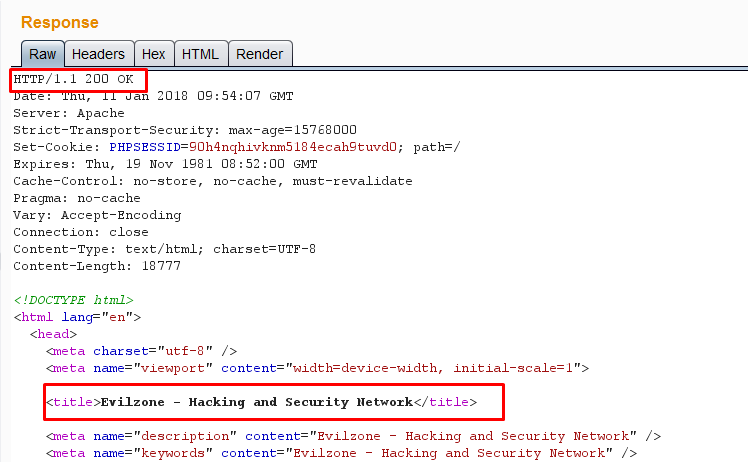Switch to the HTML tab
This screenshot has width=748, height=462.
[x=200, y=54]
